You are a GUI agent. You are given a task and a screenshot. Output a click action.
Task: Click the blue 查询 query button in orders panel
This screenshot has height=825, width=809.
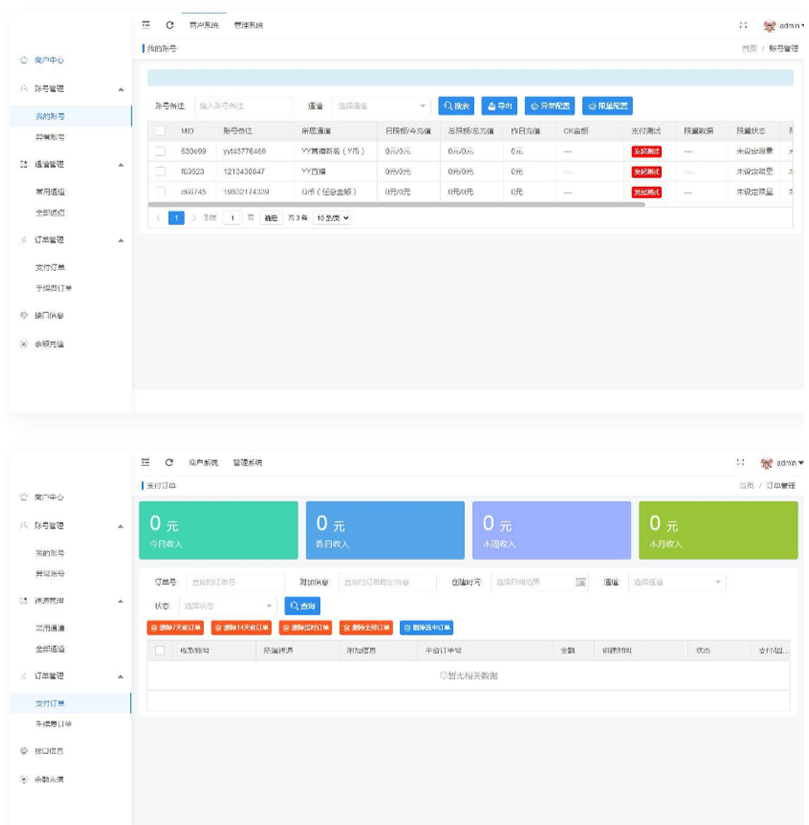coord(304,606)
